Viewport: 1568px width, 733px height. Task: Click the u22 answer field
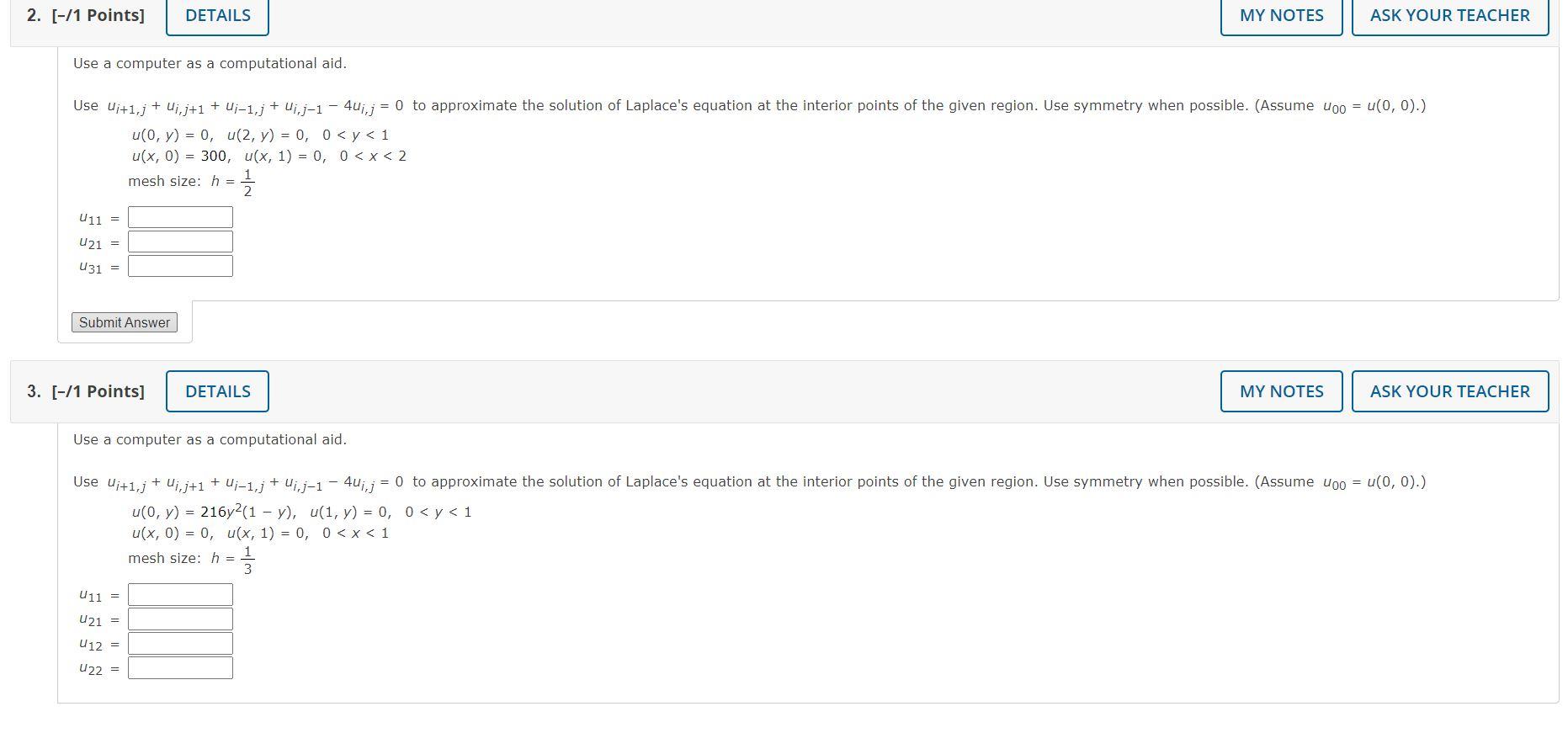179,667
